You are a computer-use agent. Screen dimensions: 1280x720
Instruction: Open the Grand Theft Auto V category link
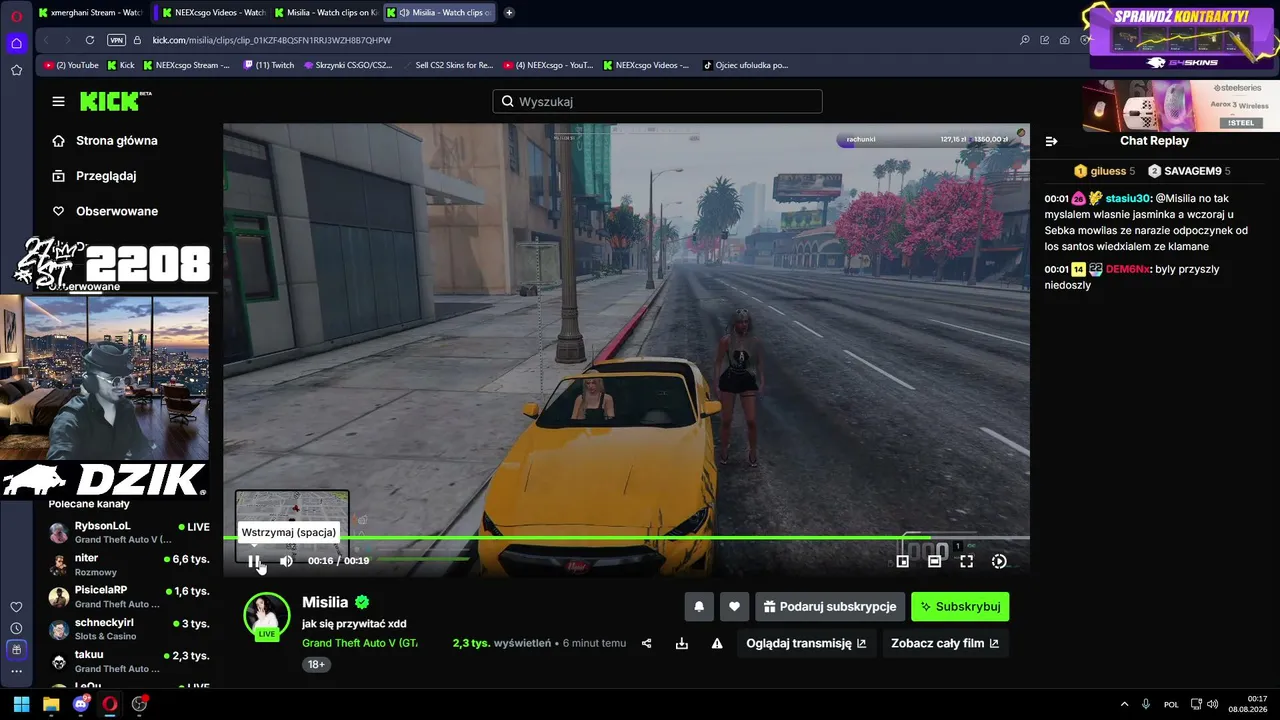[x=360, y=643]
